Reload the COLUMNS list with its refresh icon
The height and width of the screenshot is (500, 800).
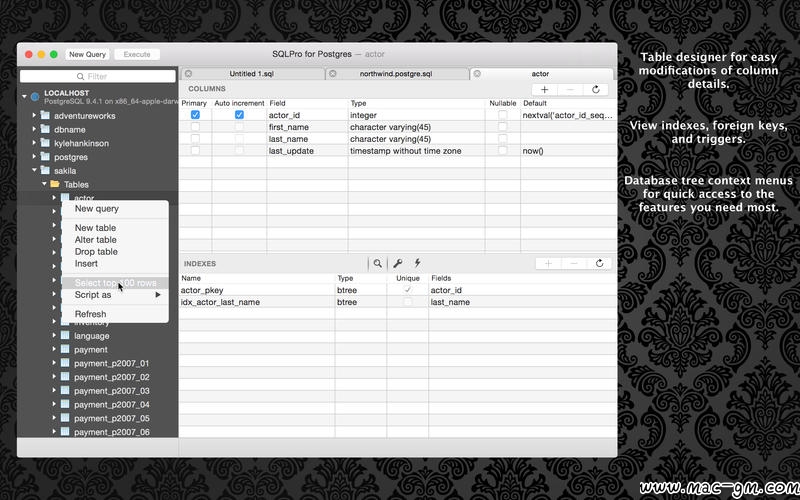595,90
